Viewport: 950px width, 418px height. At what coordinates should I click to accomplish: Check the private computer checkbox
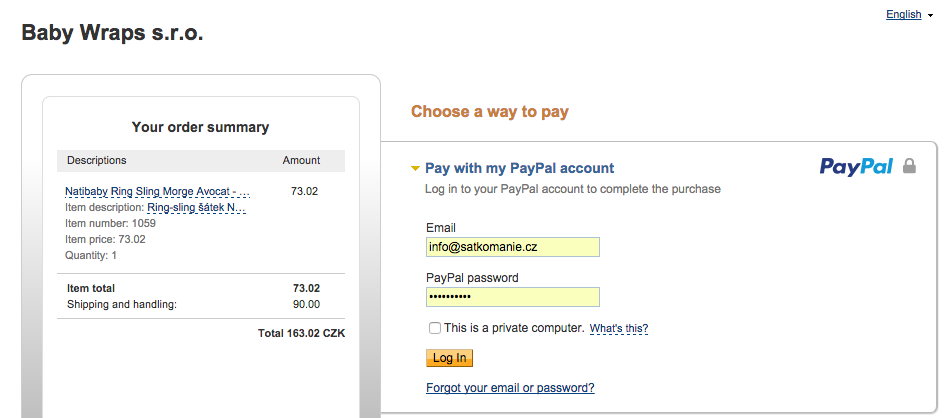coord(434,328)
